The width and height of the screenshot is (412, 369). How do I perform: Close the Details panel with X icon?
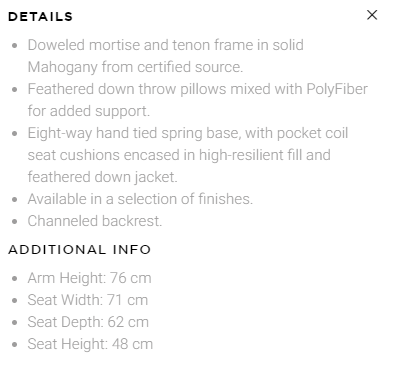pos(372,15)
